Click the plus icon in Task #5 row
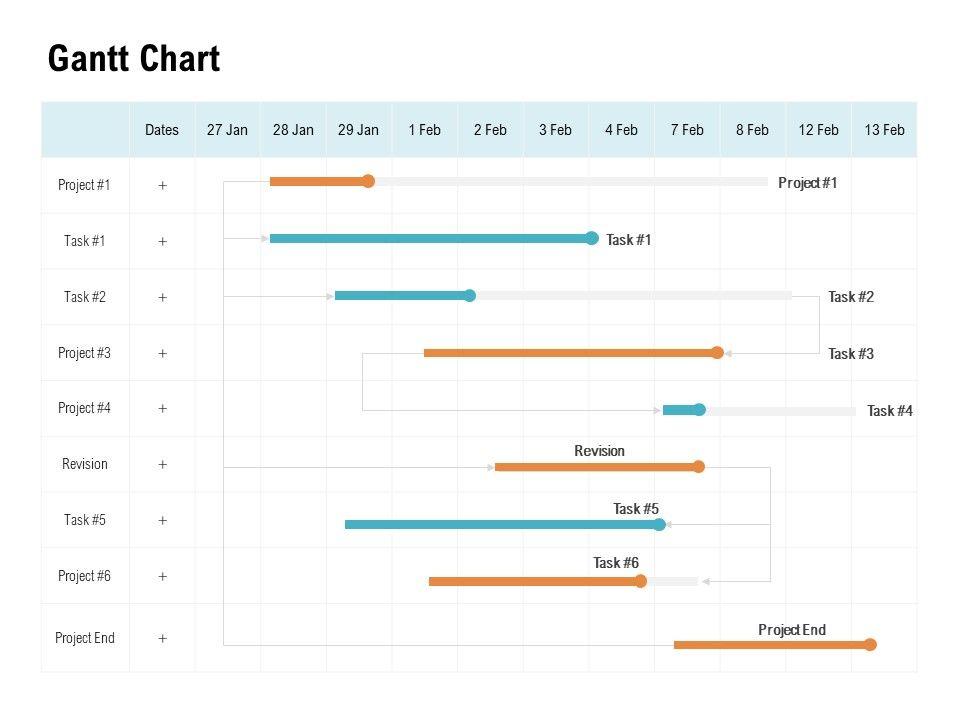The height and width of the screenshot is (720, 960). pyautogui.click(x=162, y=520)
